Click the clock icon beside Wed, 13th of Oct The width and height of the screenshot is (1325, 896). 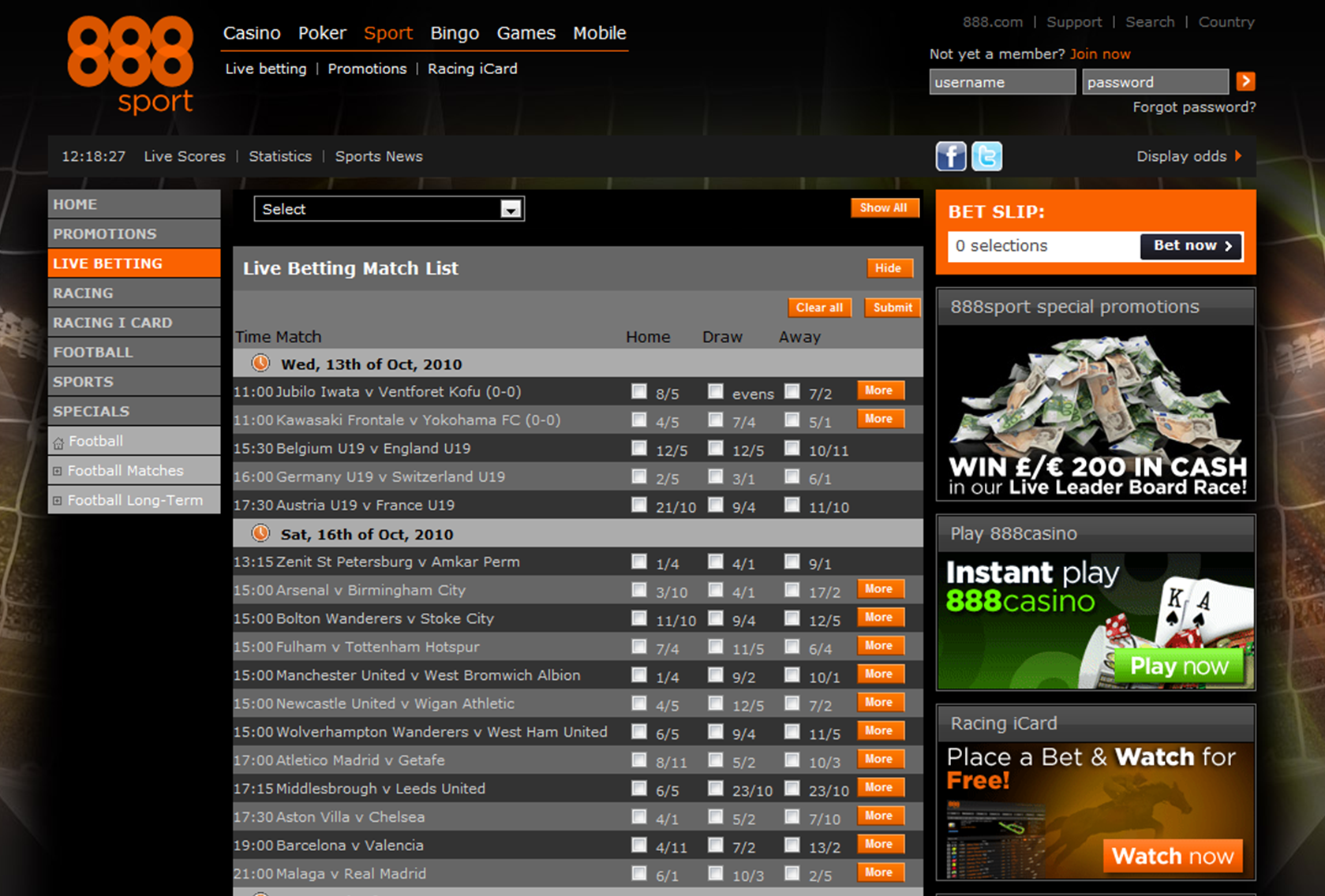[x=260, y=364]
